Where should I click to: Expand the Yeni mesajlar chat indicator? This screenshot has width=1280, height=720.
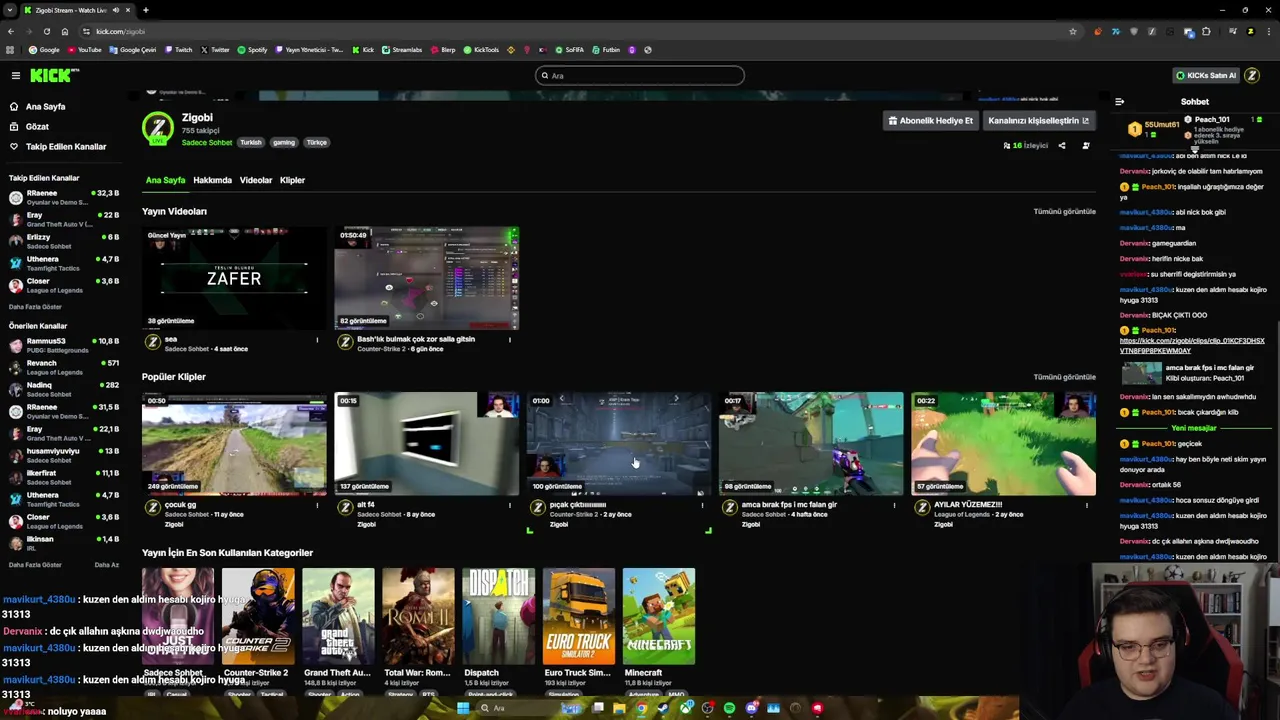point(1194,428)
